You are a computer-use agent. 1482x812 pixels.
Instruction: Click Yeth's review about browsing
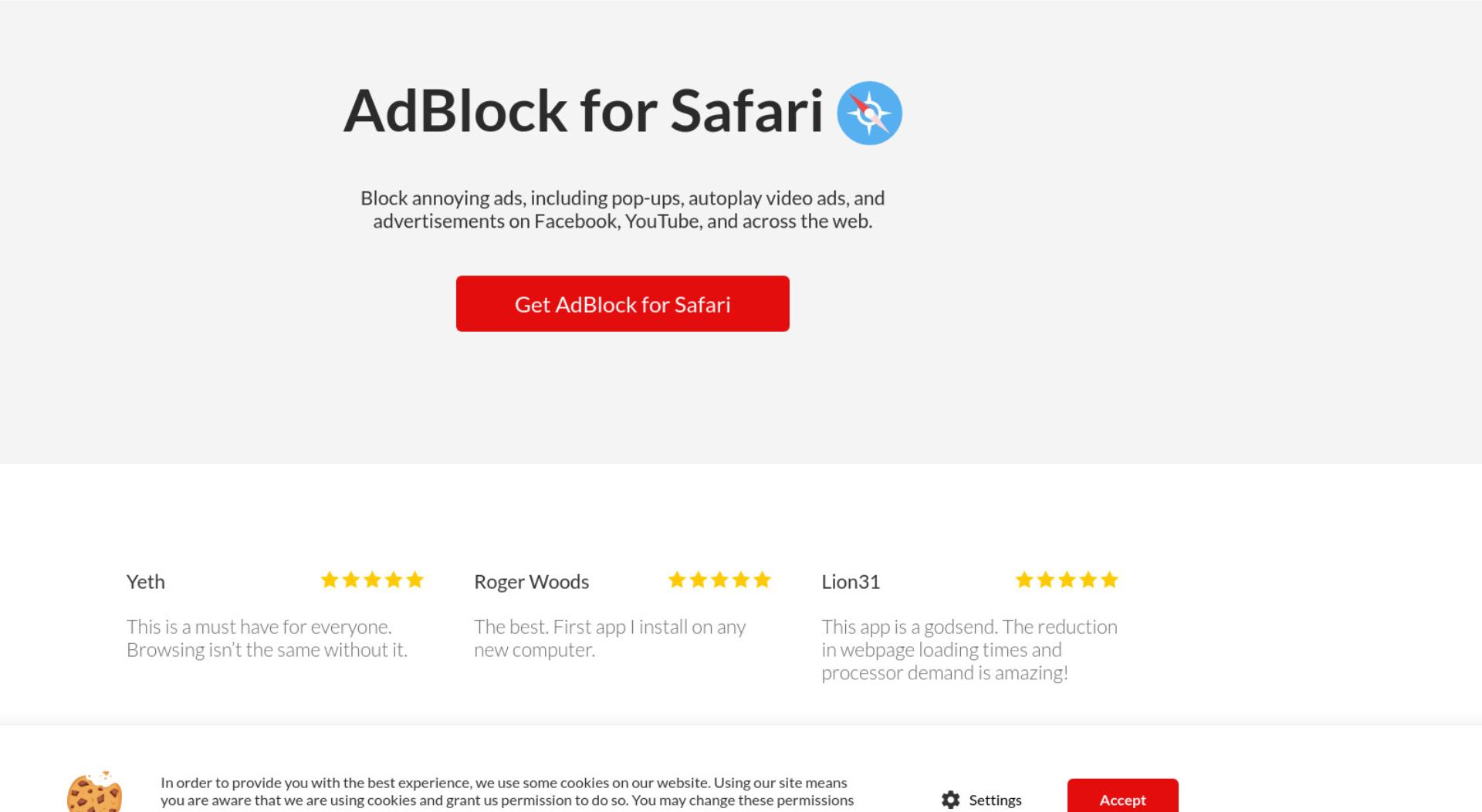[x=267, y=638]
